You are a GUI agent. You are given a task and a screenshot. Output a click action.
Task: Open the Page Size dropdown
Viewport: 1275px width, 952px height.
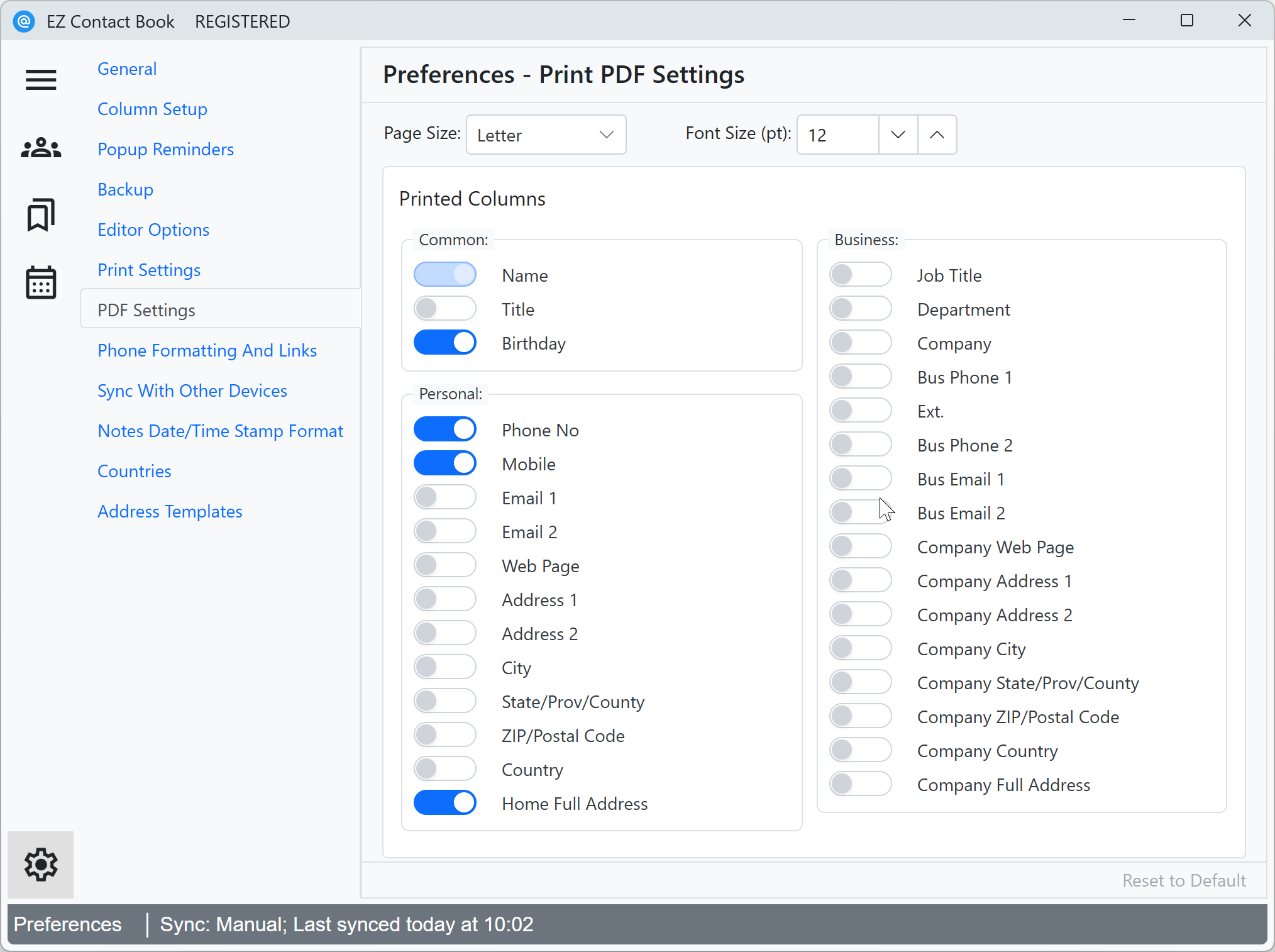click(x=546, y=135)
